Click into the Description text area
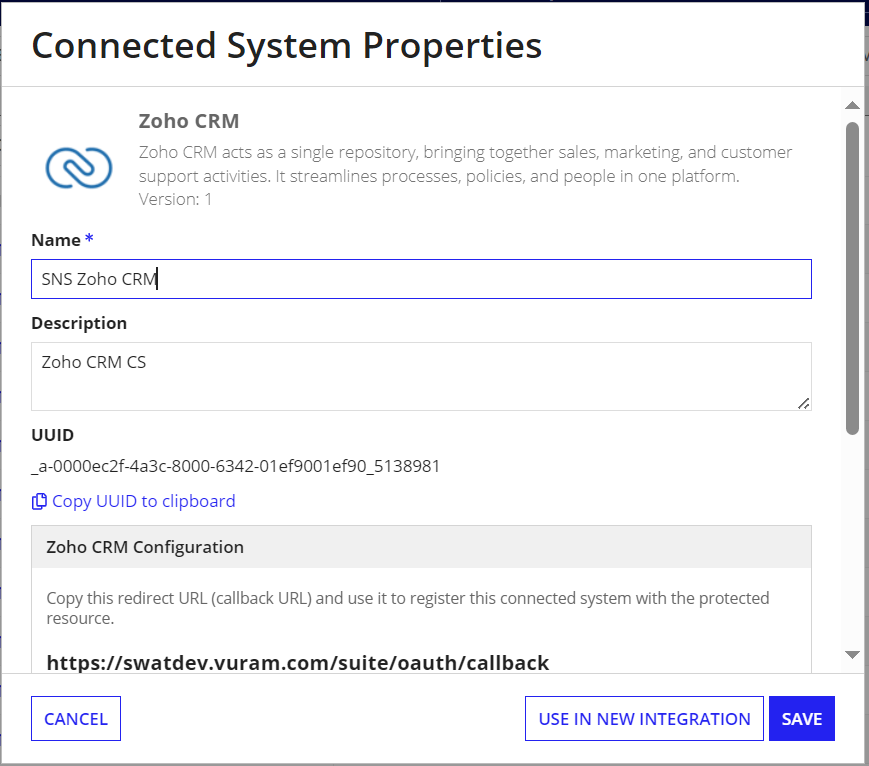Viewport: 869px width, 766px height. tap(421, 376)
